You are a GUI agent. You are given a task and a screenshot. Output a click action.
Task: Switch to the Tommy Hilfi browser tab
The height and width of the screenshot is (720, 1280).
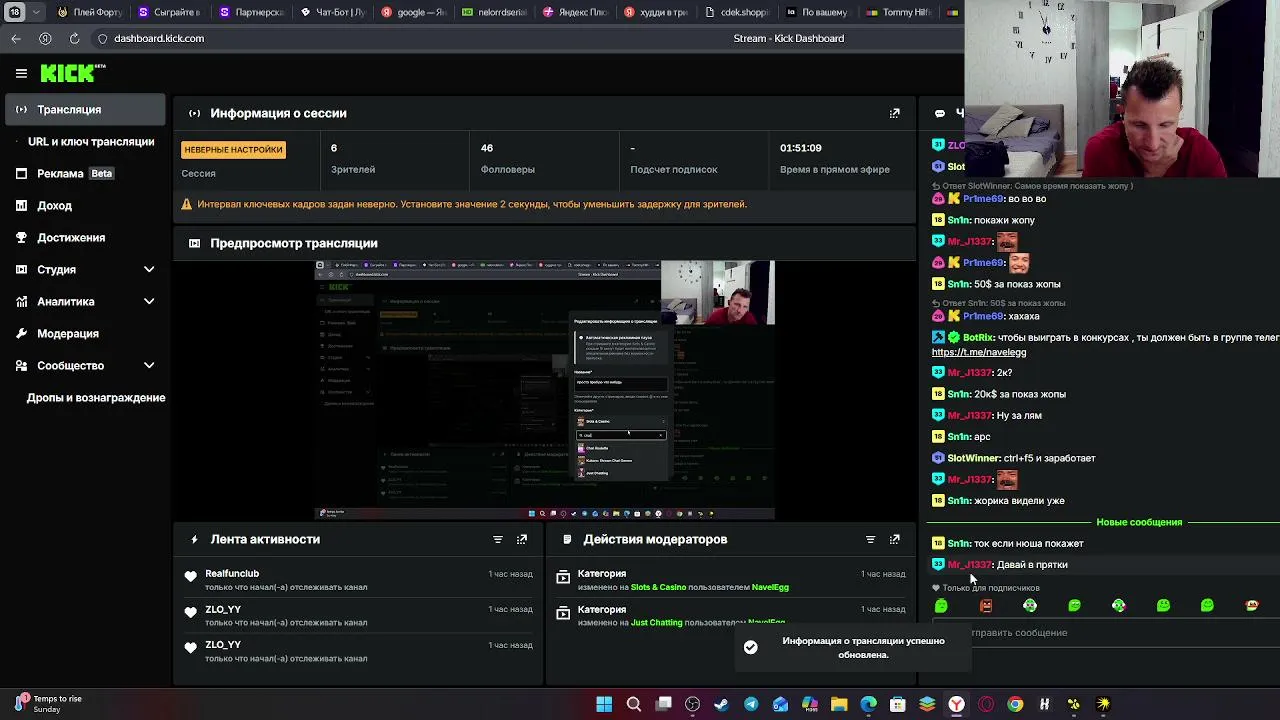(x=898, y=12)
